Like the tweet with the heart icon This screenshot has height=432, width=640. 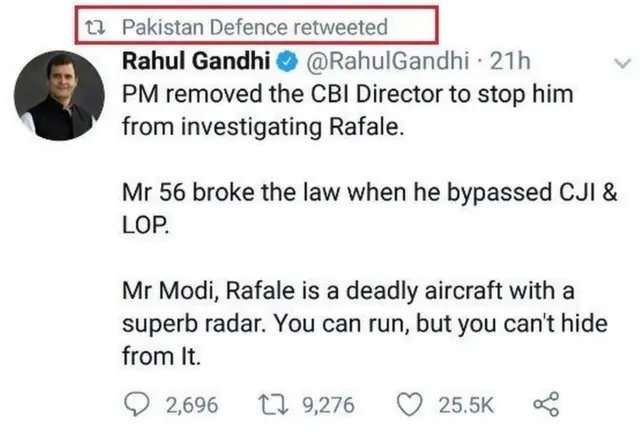coord(408,403)
